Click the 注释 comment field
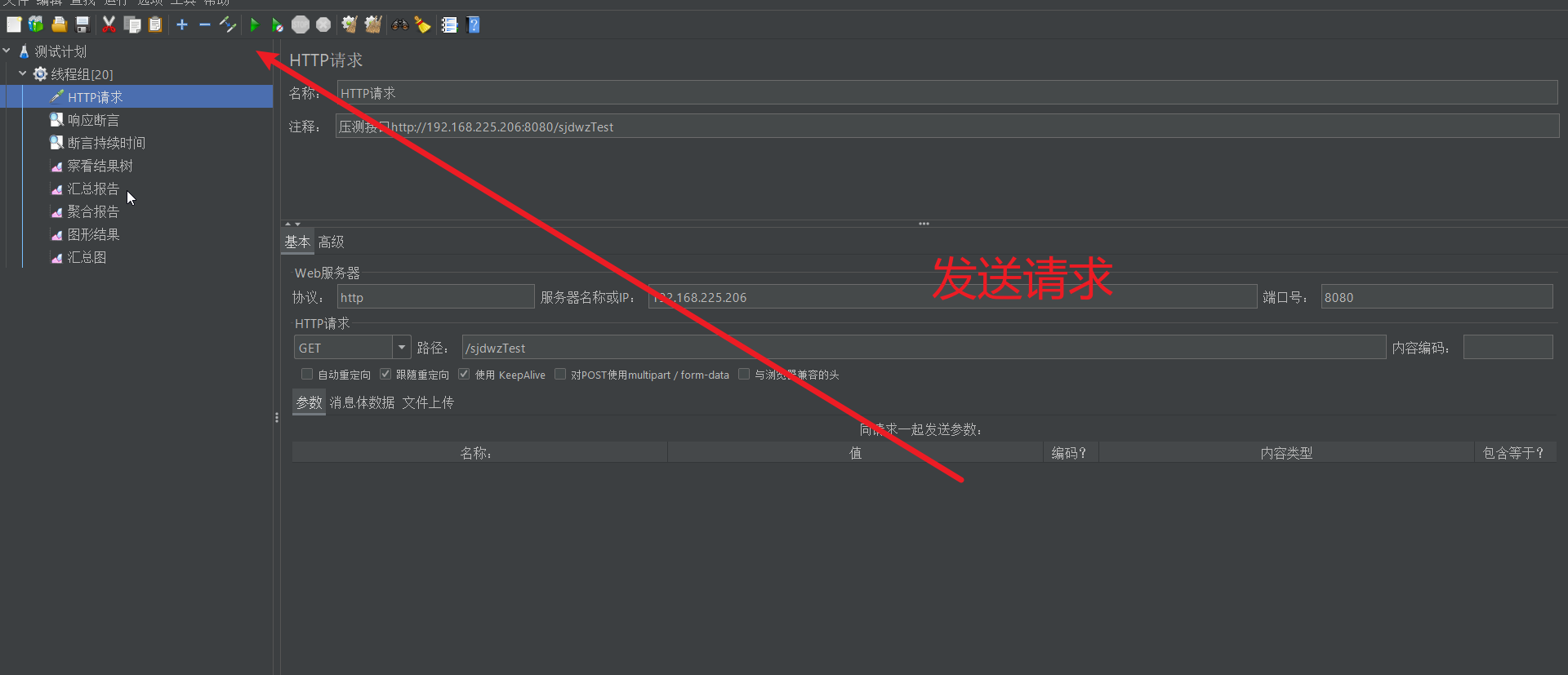Image resolution: width=1568 pixels, height=675 pixels. click(x=947, y=127)
